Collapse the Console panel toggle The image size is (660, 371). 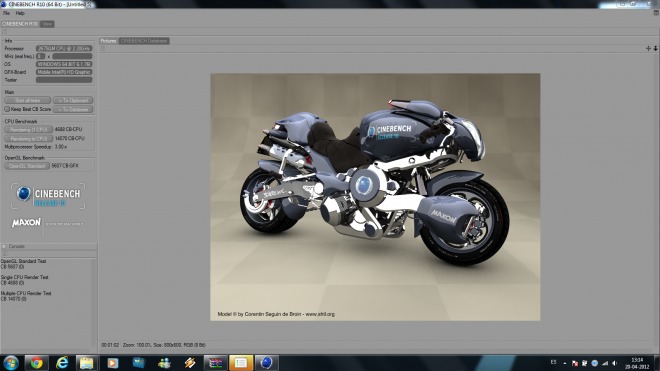[4, 246]
